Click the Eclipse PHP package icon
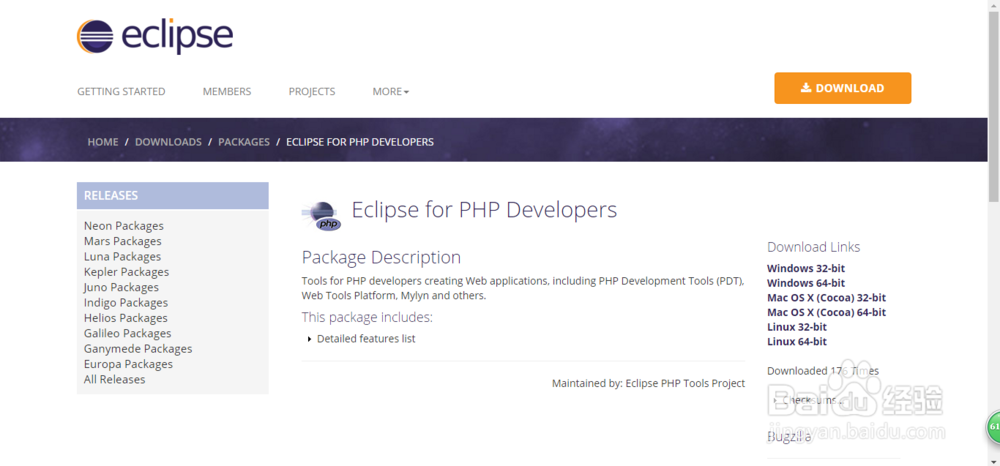The width and height of the screenshot is (1000, 466). [322, 215]
